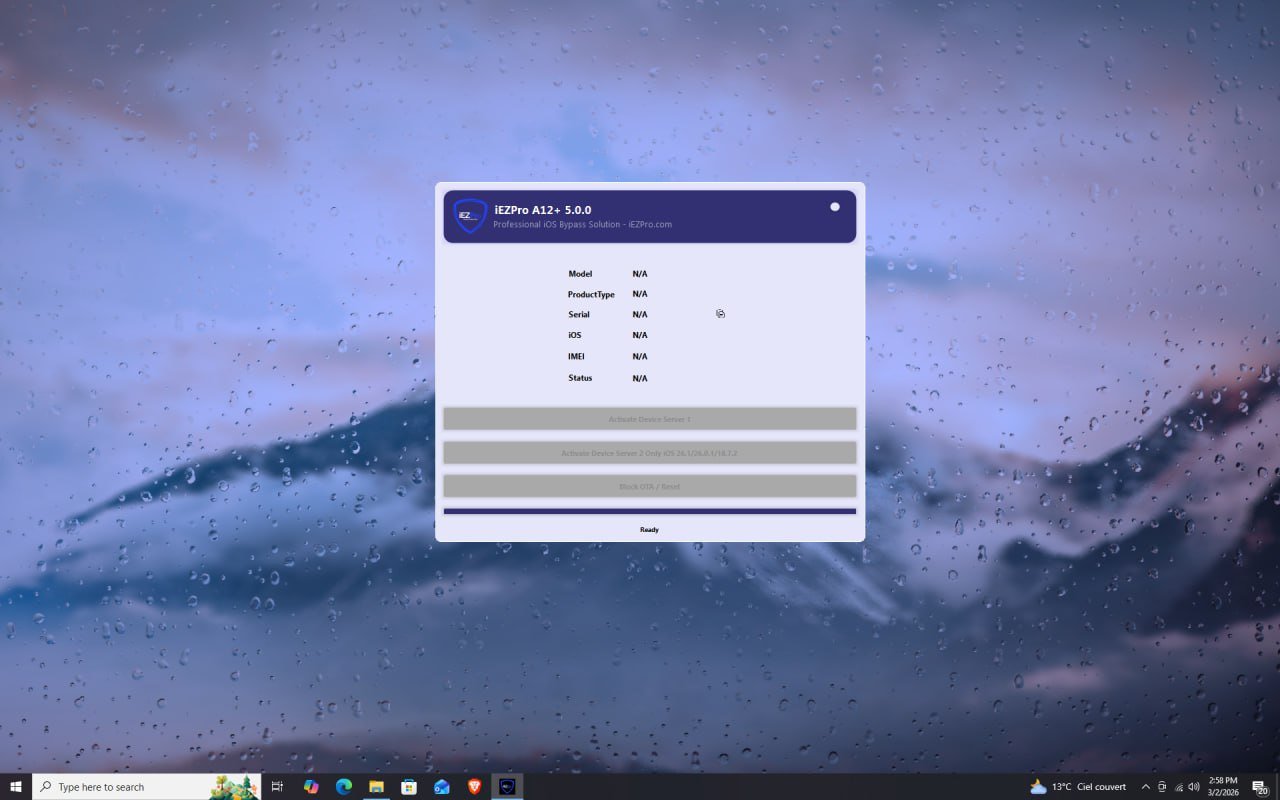Open the Windows Start menu
1280x800 pixels.
16,787
